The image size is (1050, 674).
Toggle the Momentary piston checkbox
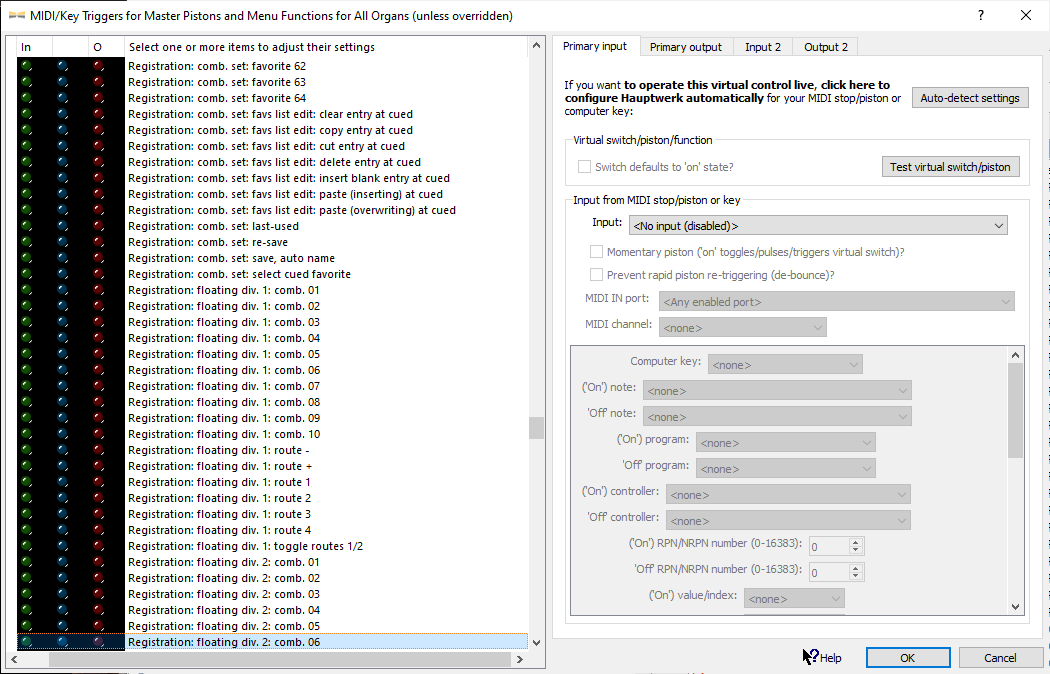(597, 252)
